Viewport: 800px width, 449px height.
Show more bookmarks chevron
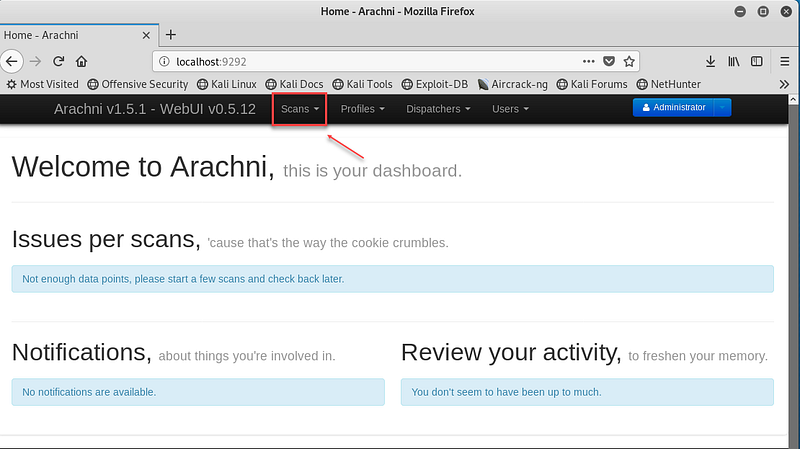tap(784, 84)
